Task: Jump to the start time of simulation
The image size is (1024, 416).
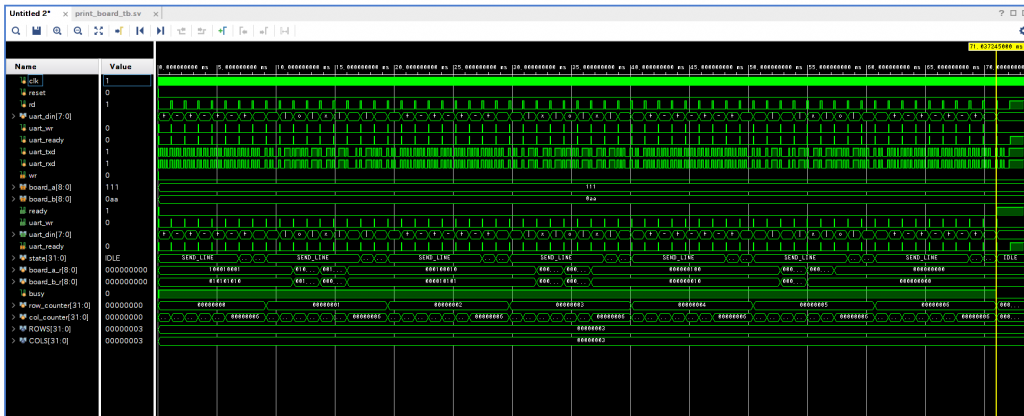Action: [x=140, y=32]
